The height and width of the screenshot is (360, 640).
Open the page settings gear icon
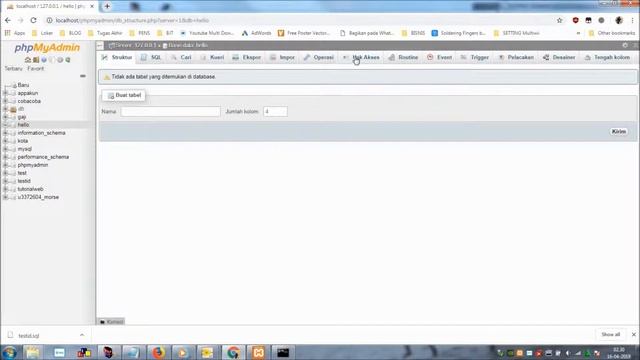tap(625, 45)
